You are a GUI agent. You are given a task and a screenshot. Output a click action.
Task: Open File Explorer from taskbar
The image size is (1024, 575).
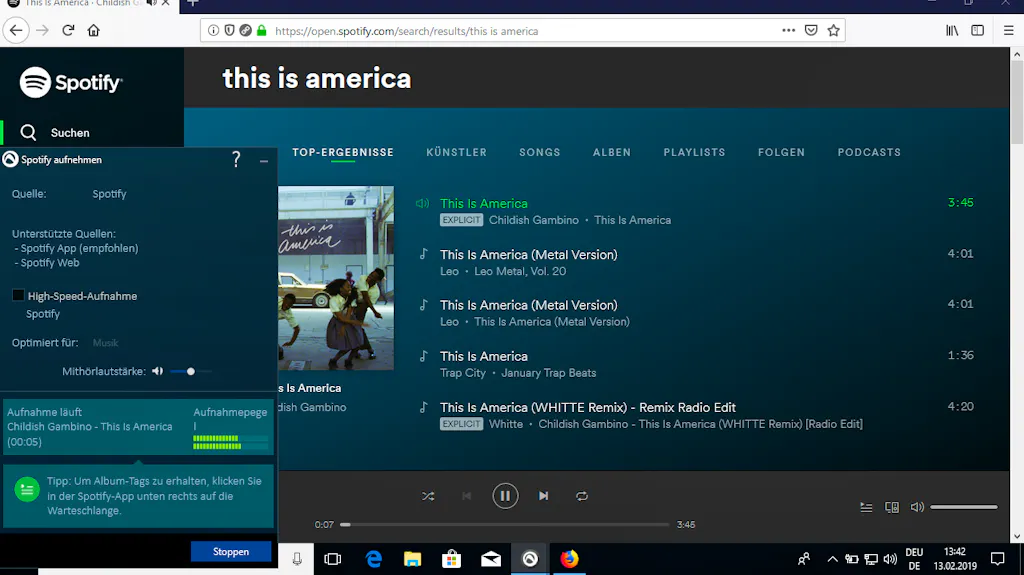(412, 559)
